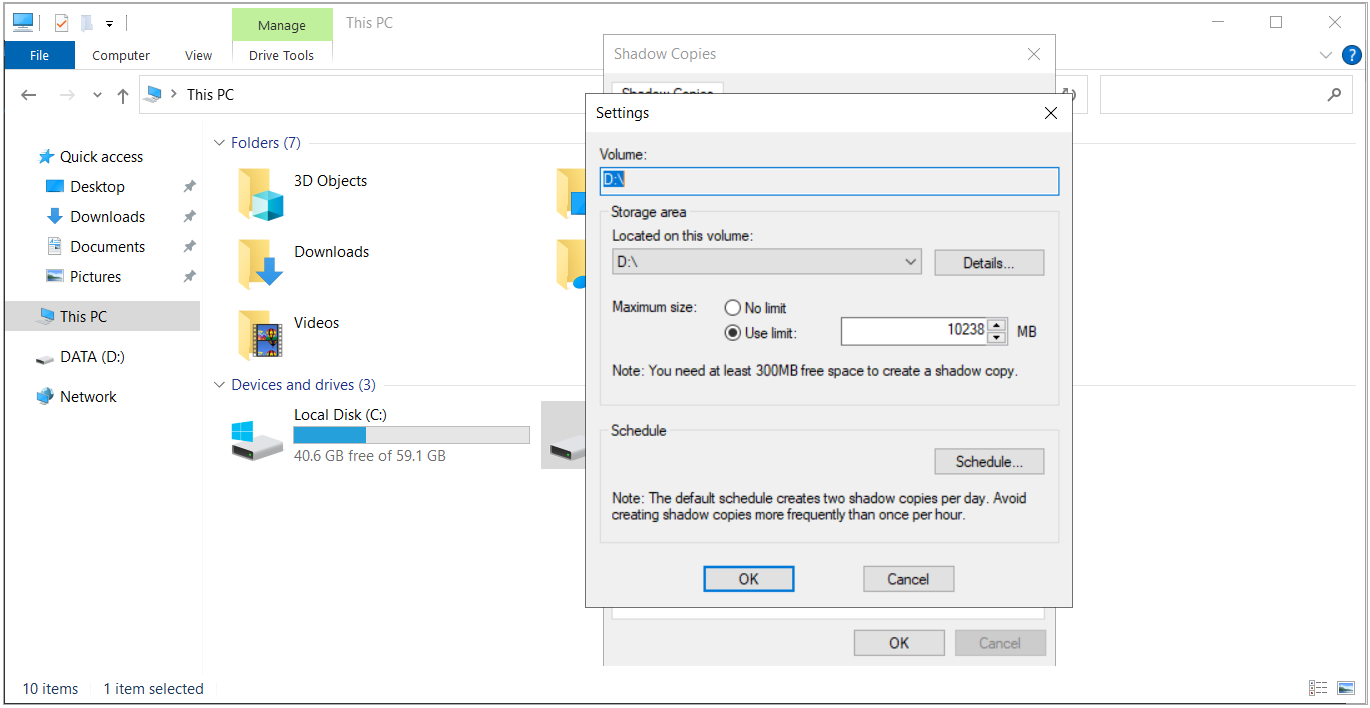Switch to large icons view in status bar
1370x708 pixels.
1346,688
